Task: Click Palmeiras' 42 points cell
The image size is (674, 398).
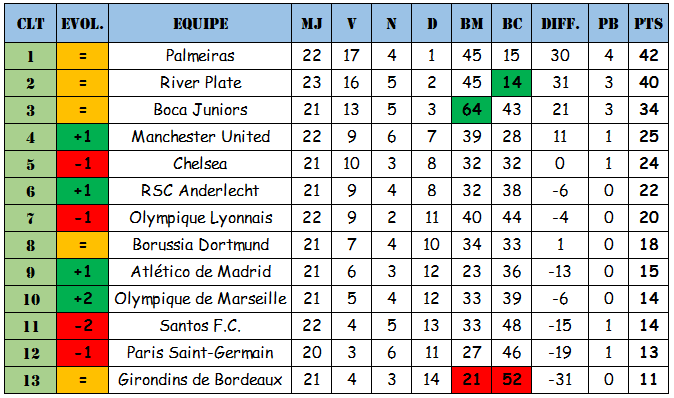Action: click(x=649, y=56)
